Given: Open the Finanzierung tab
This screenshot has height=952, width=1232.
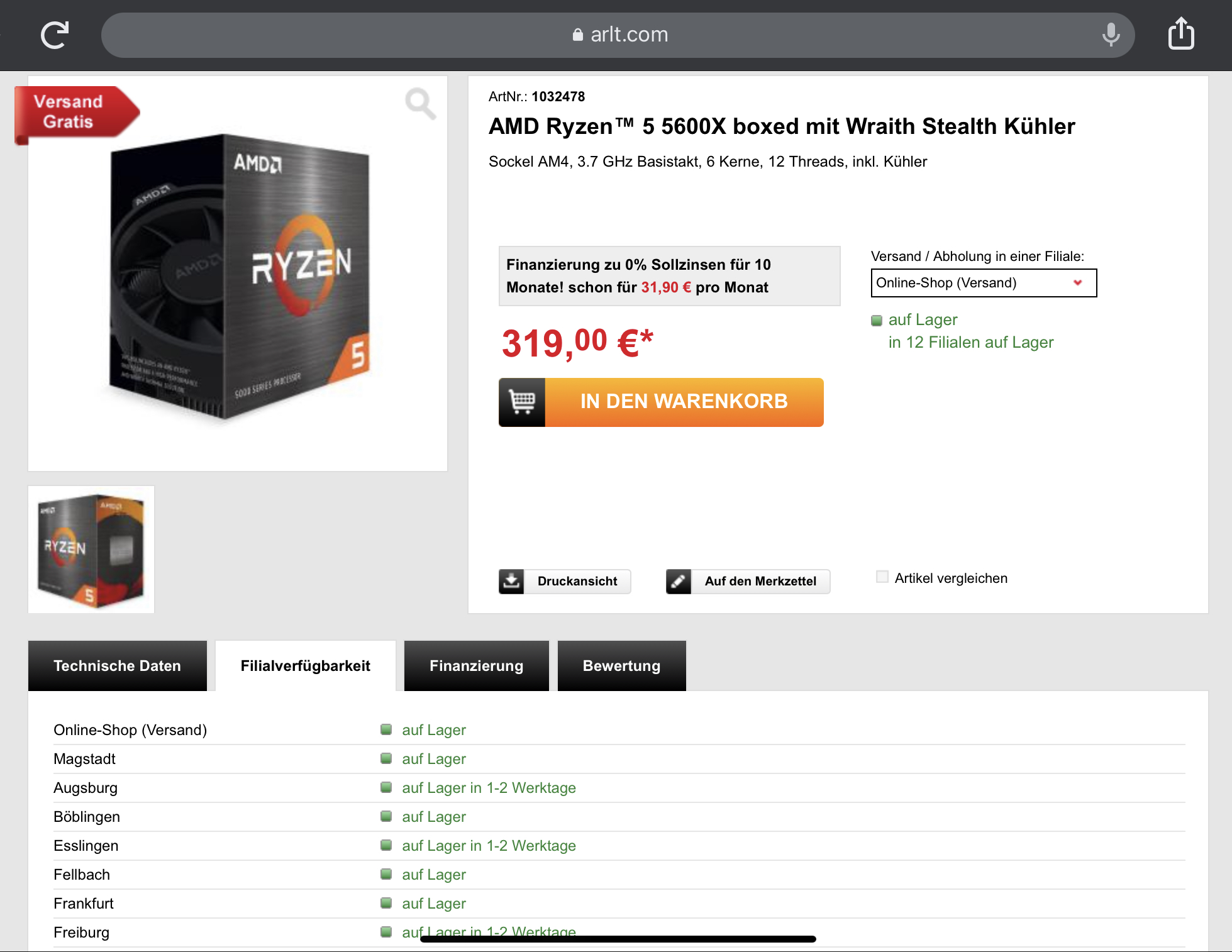Looking at the screenshot, I should point(476,666).
